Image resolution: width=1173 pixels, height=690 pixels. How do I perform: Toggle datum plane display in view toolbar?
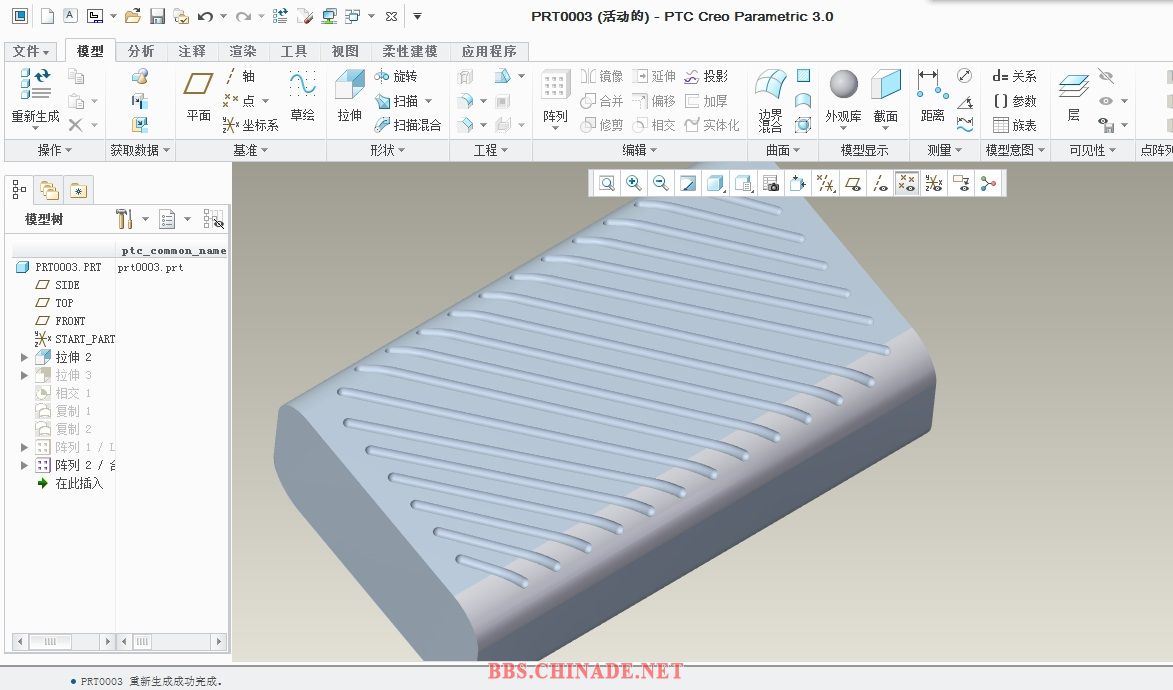point(852,183)
